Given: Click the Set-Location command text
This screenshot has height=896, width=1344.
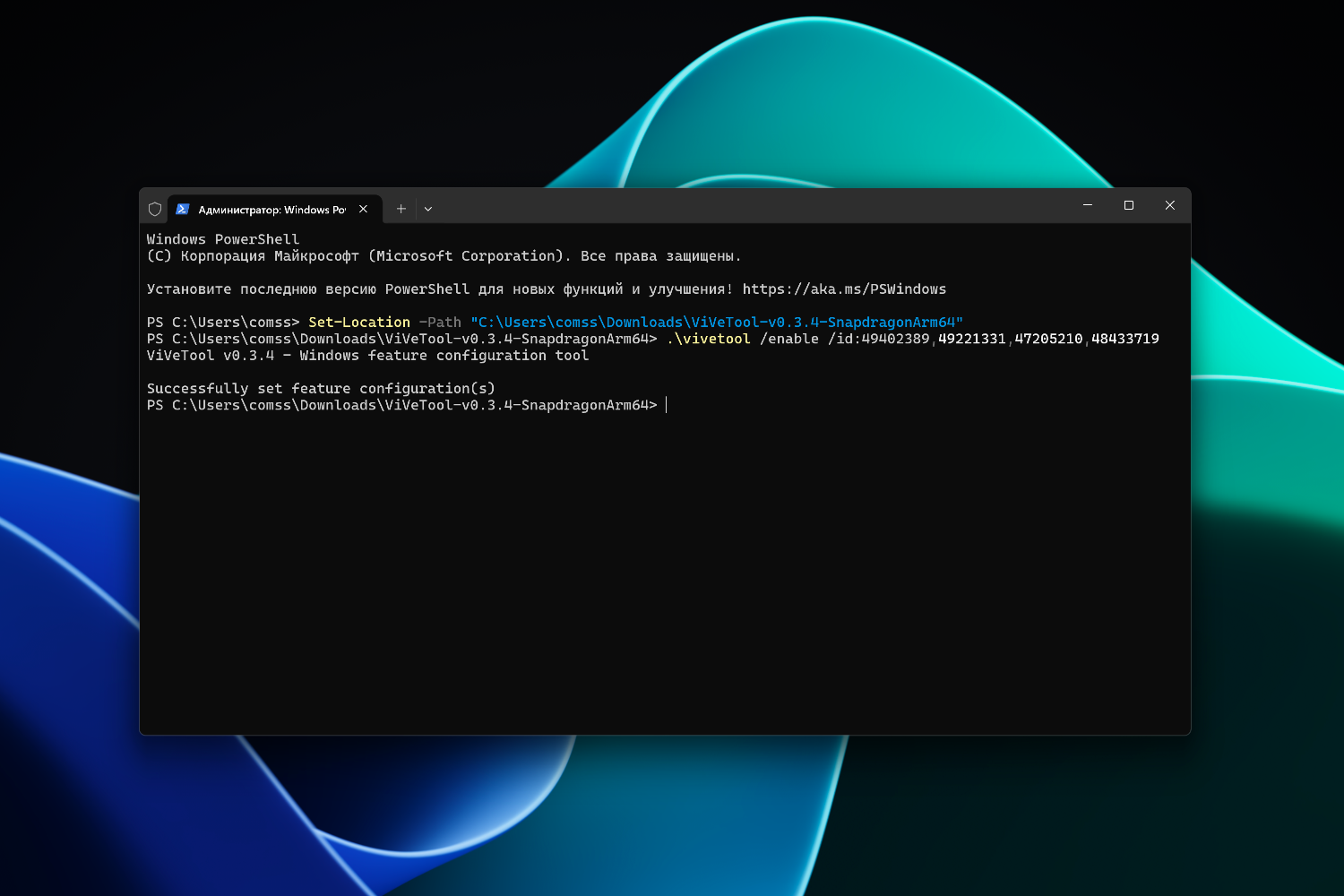Looking at the screenshot, I should point(359,323).
